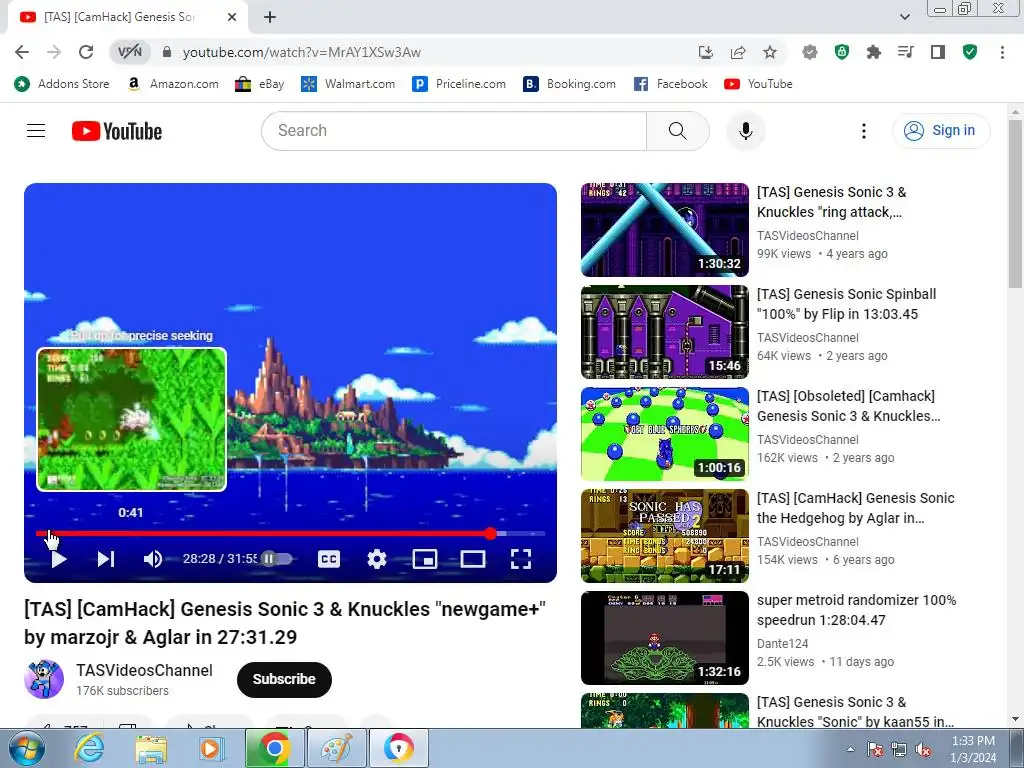1024x768 pixels.
Task: Subscribe to TASVideosChannel
Action: (x=284, y=679)
